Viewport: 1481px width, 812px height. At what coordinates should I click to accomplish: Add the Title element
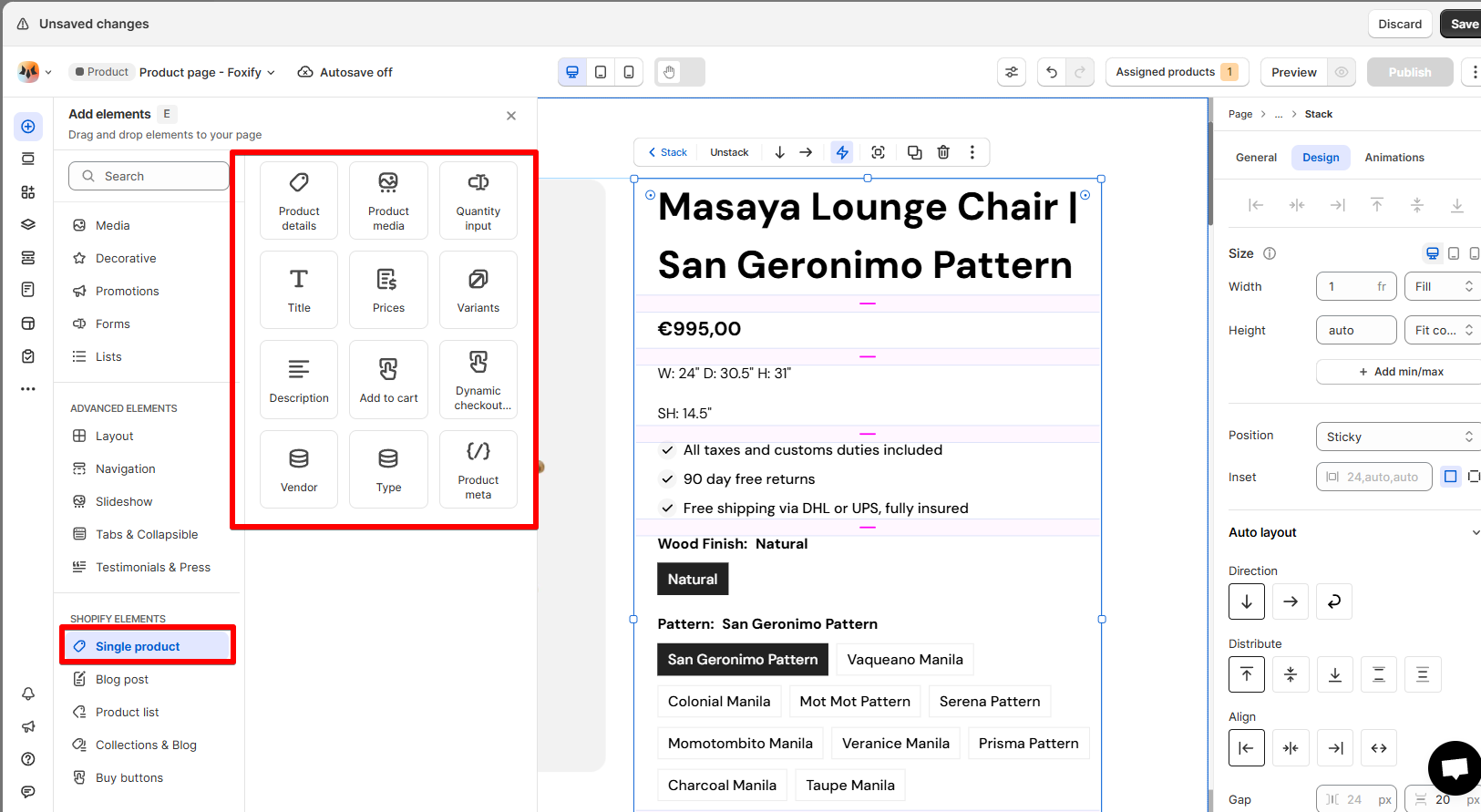click(299, 290)
